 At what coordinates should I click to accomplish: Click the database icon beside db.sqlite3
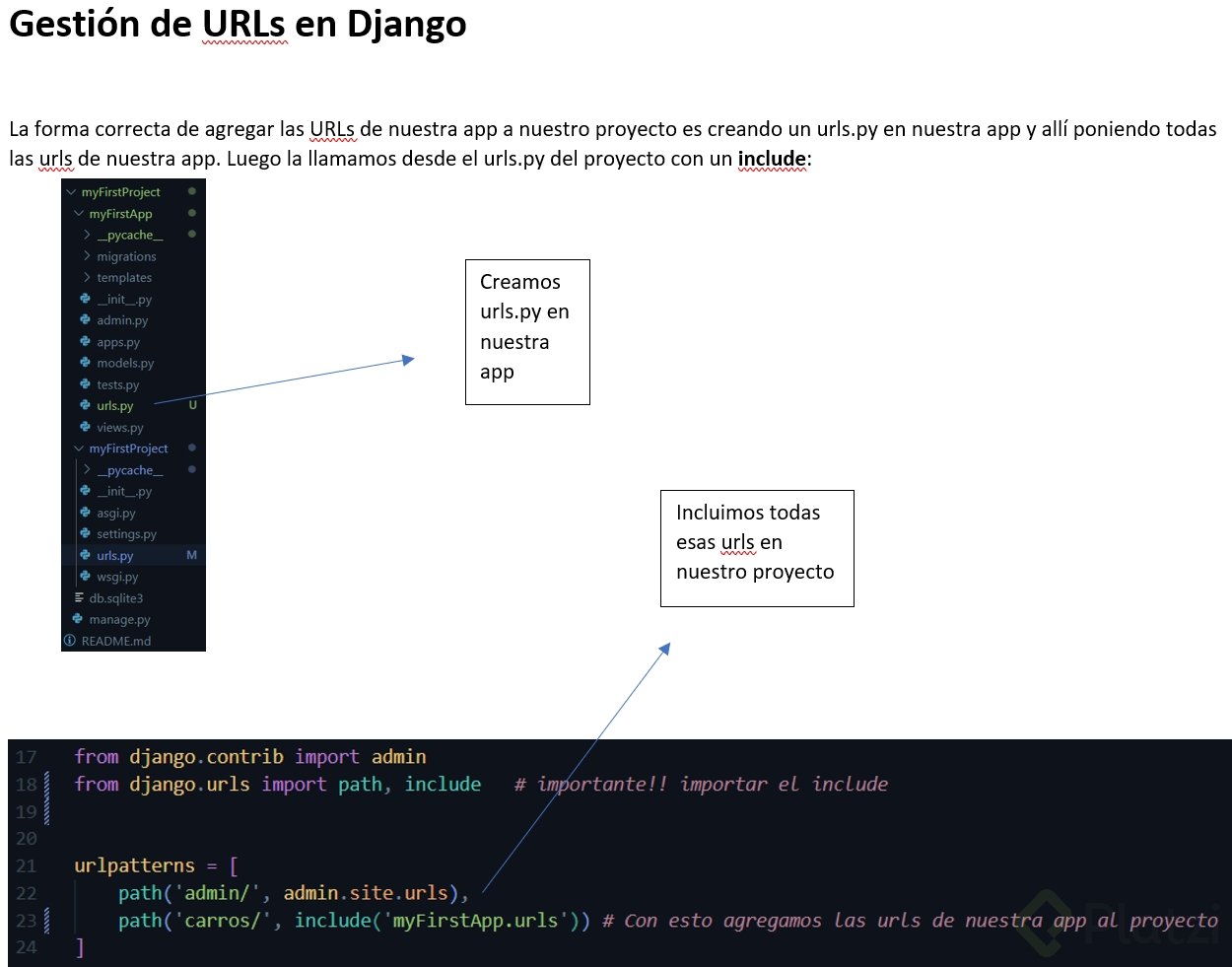click(79, 597)
